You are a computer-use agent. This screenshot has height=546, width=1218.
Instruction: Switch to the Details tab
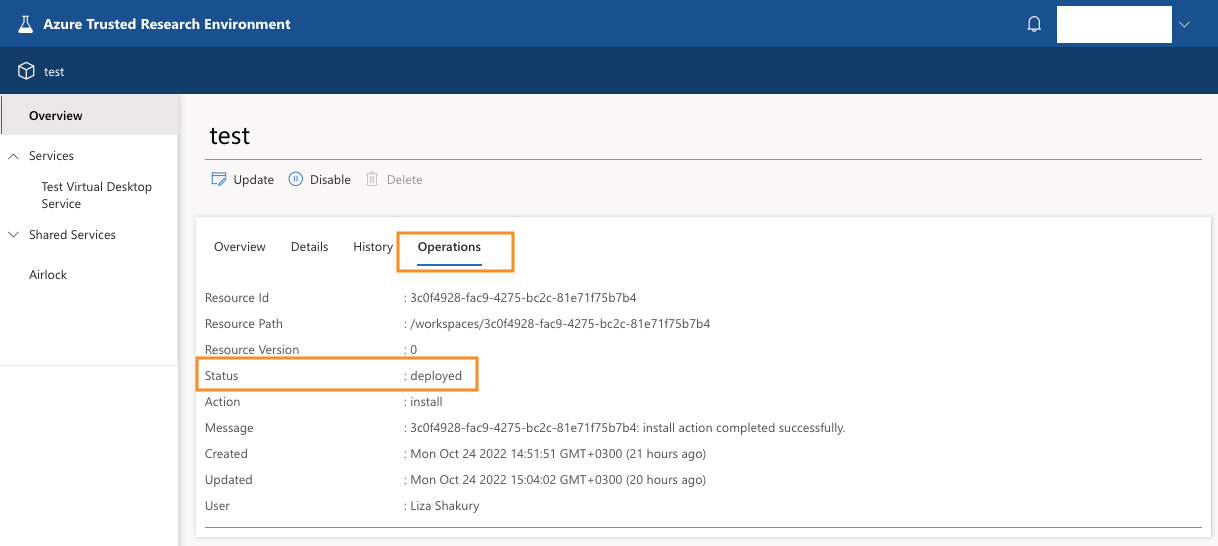(x=309, y=247)
